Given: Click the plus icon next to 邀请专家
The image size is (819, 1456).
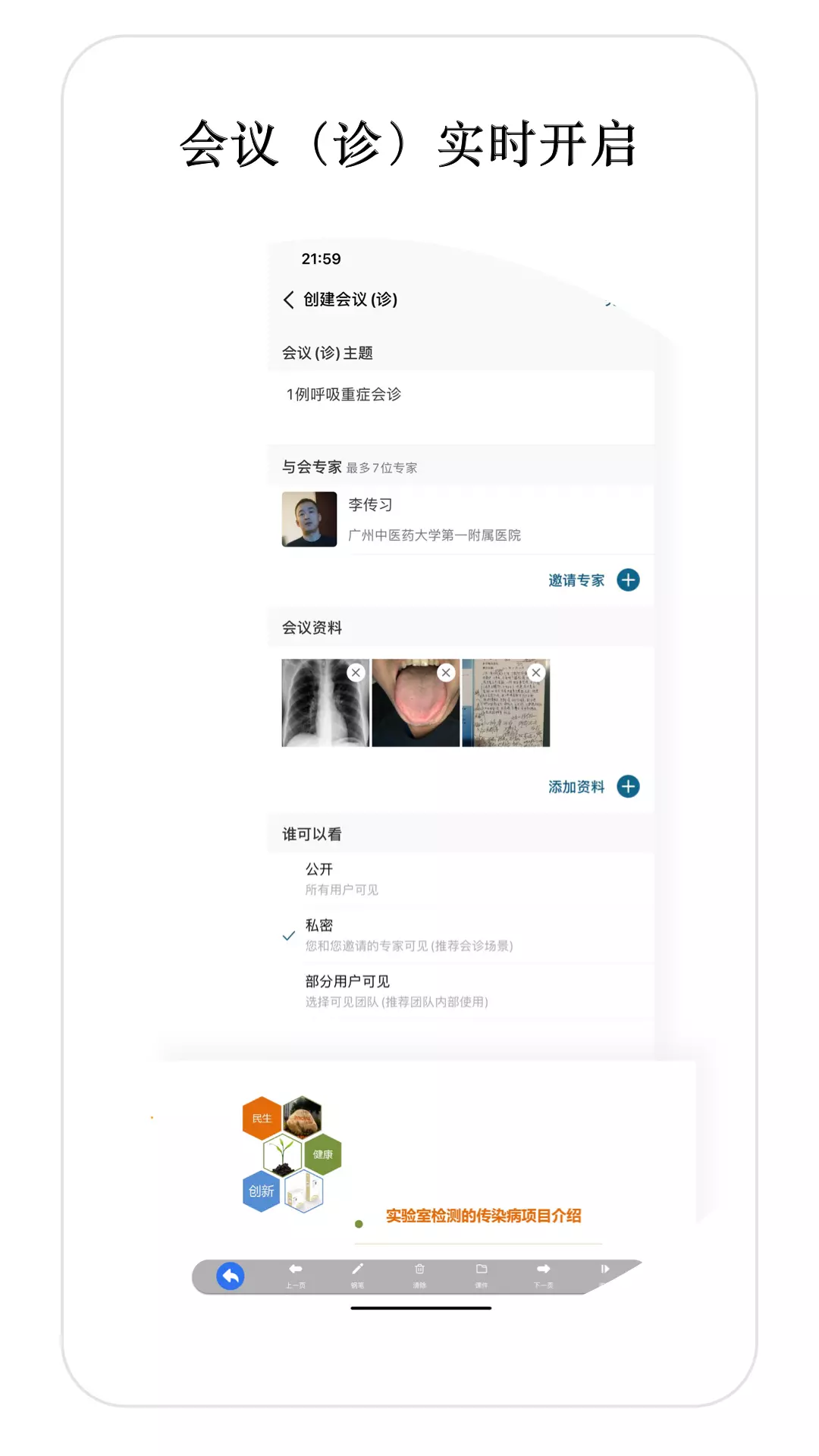Looking at the screenshot, I should point(628,580).
